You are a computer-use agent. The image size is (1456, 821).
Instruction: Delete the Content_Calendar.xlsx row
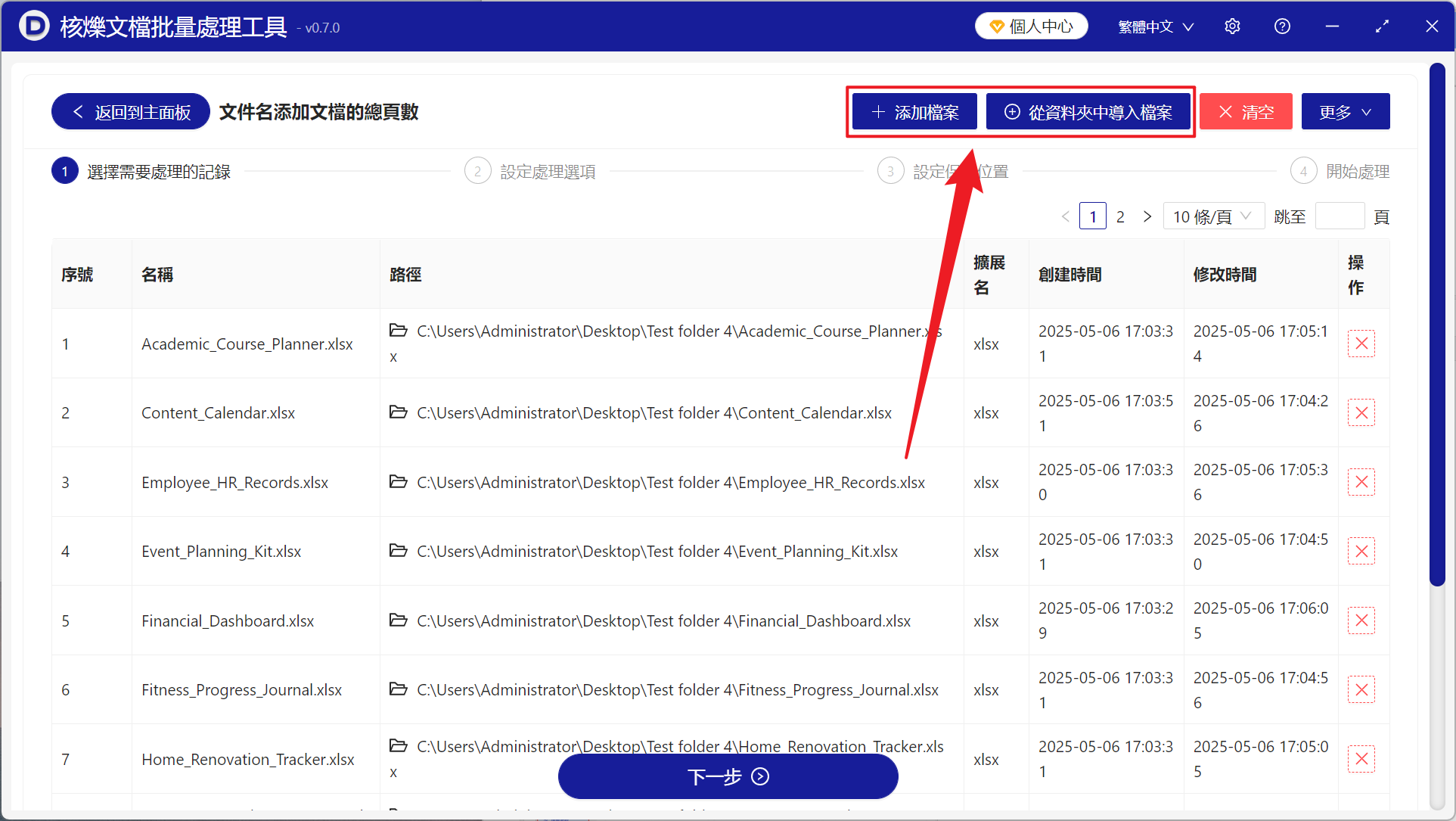click(x=1361, y=413)
